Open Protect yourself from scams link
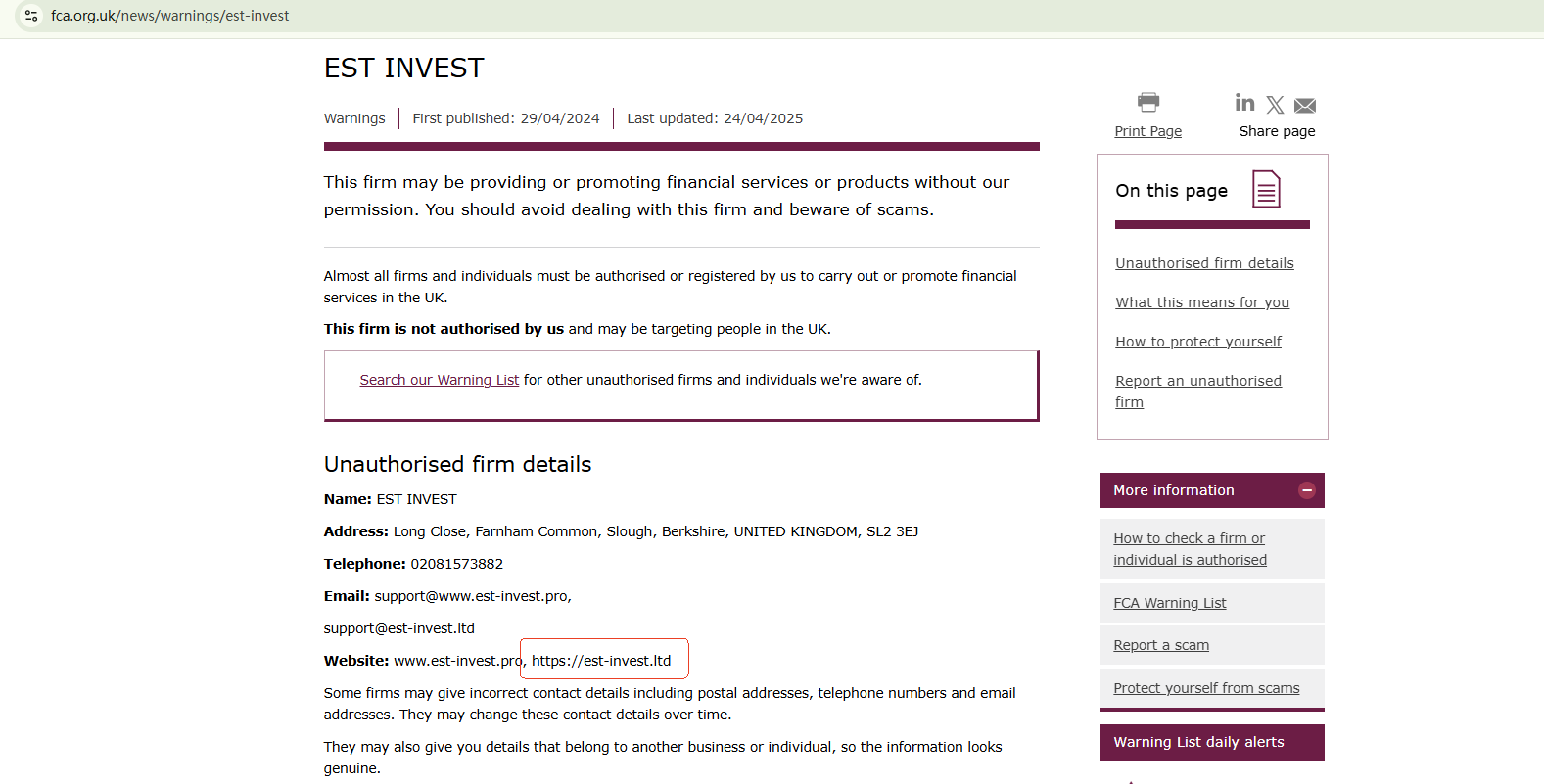 1206,688
